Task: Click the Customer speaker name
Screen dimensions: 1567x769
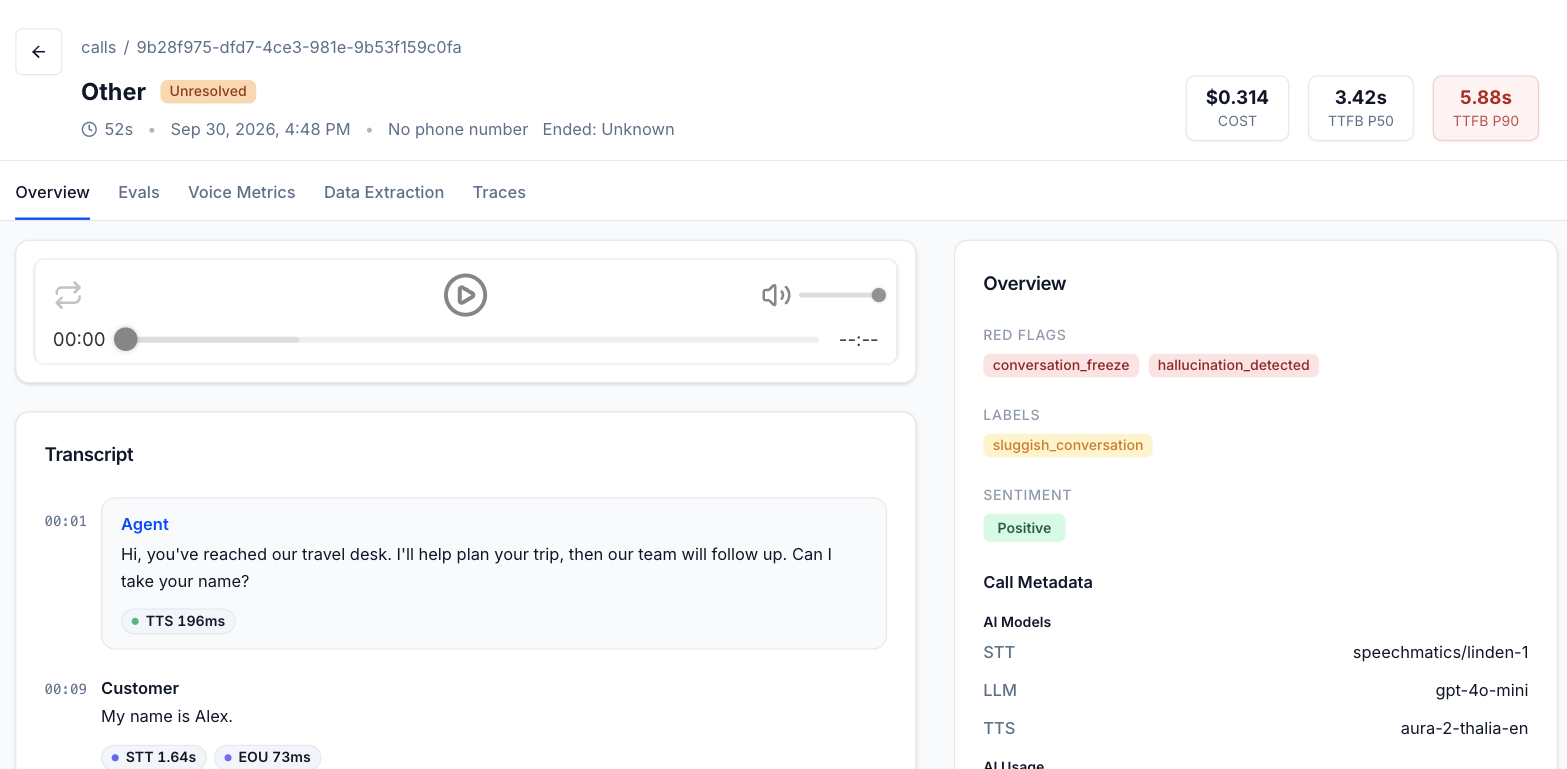Action: click(140, 688)
